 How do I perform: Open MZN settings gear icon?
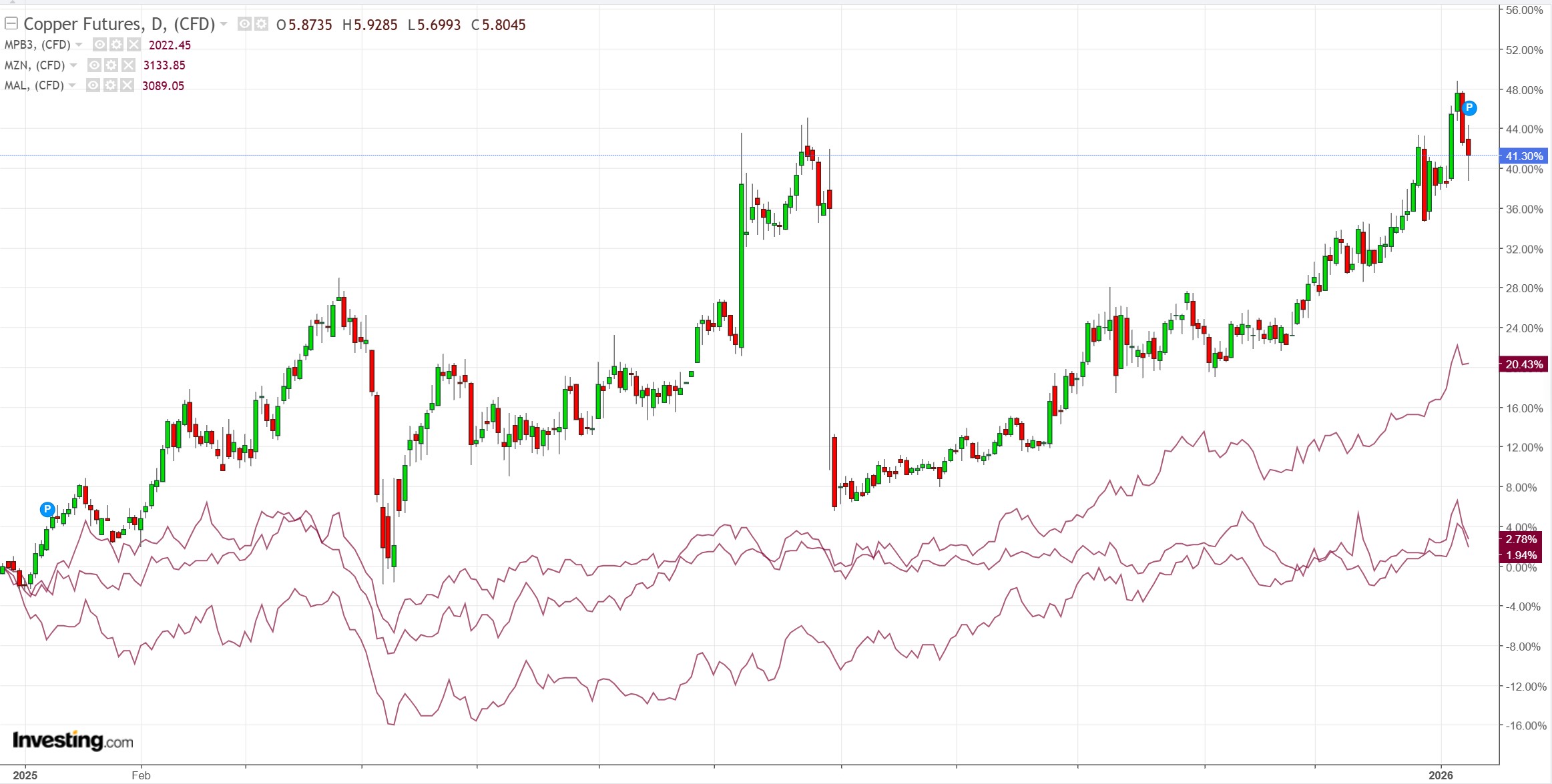point(111,65)
